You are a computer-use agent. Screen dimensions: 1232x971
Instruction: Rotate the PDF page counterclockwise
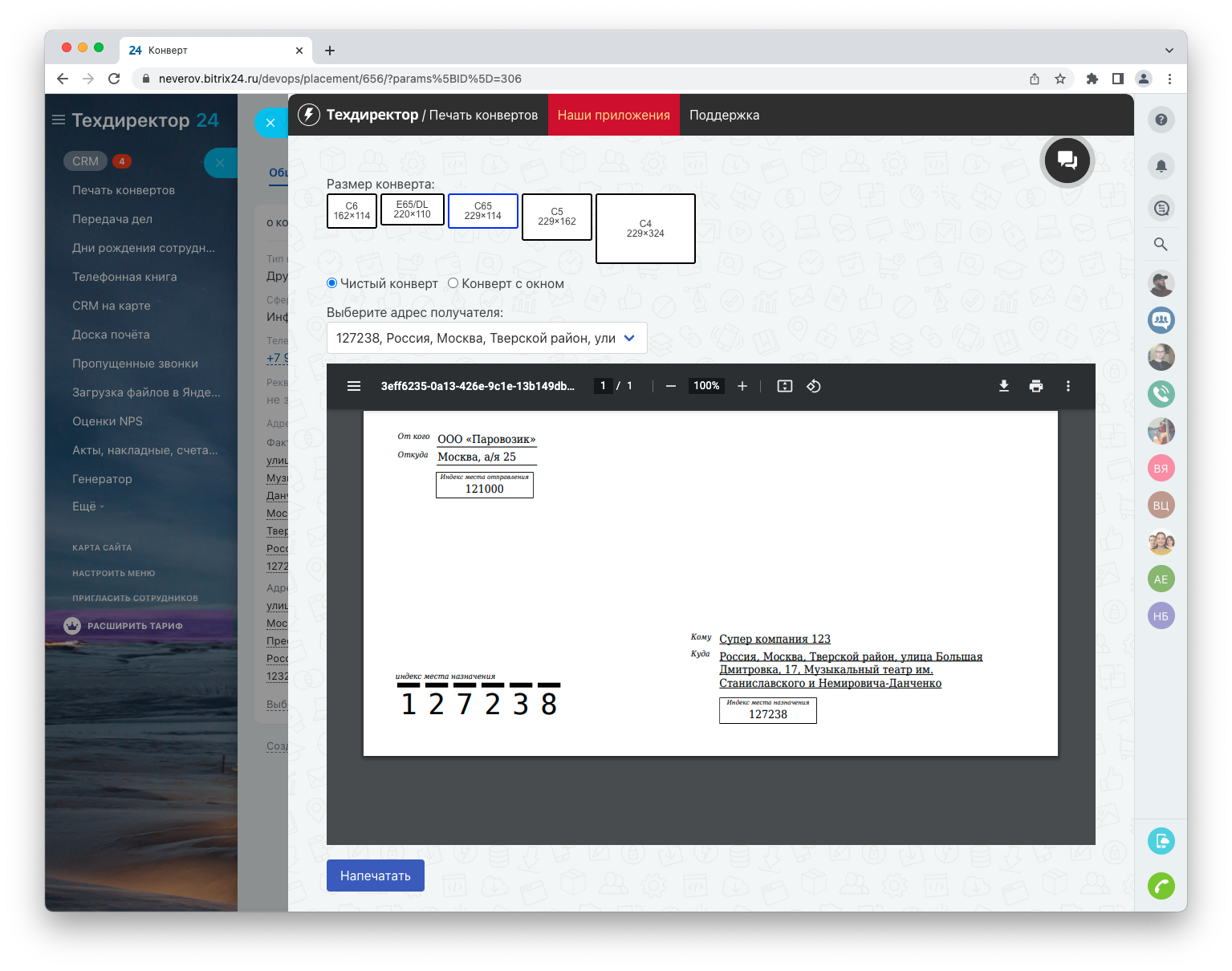[813, 386]
